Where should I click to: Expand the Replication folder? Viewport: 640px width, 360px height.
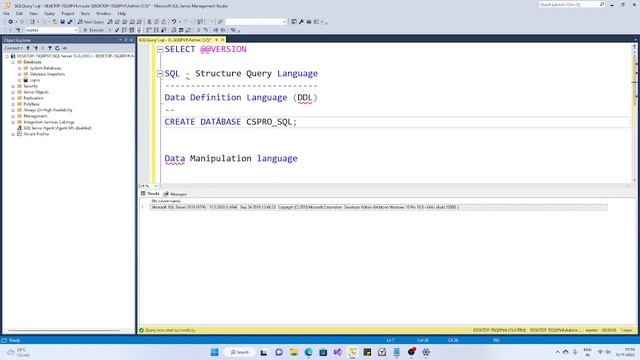13,98
